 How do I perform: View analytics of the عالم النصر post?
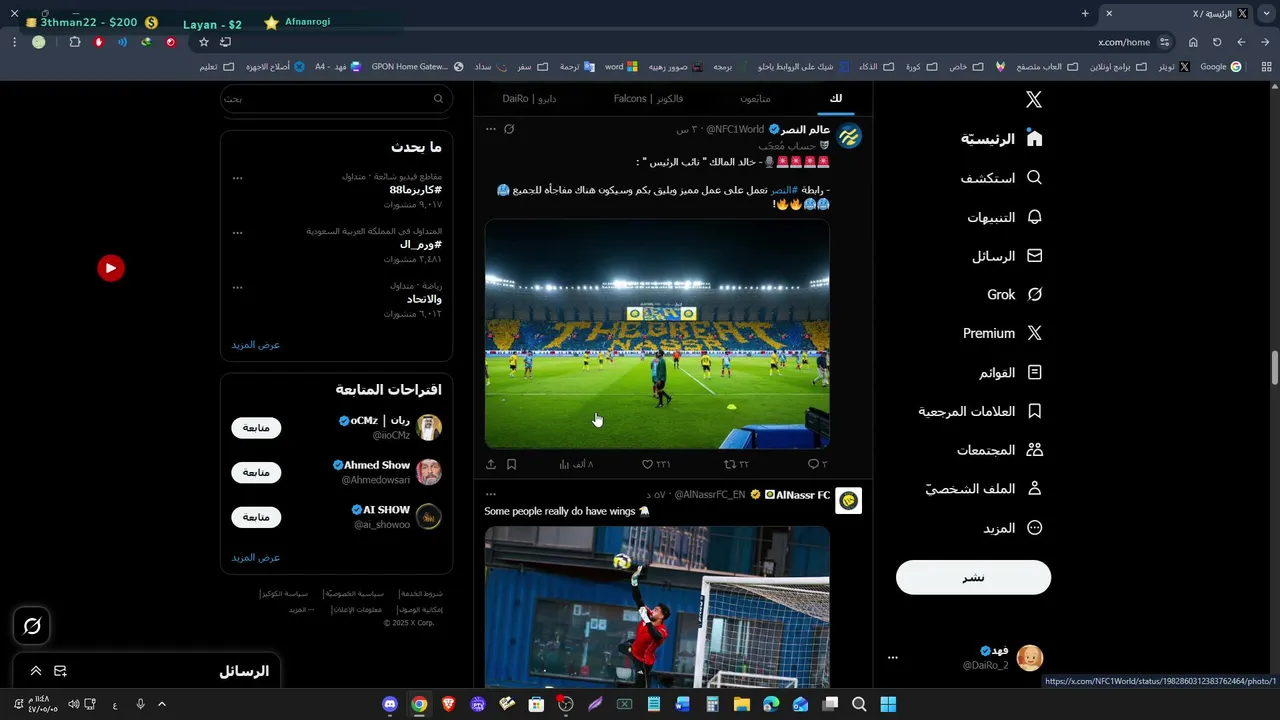pyautogui.click(x=576, y=464)
